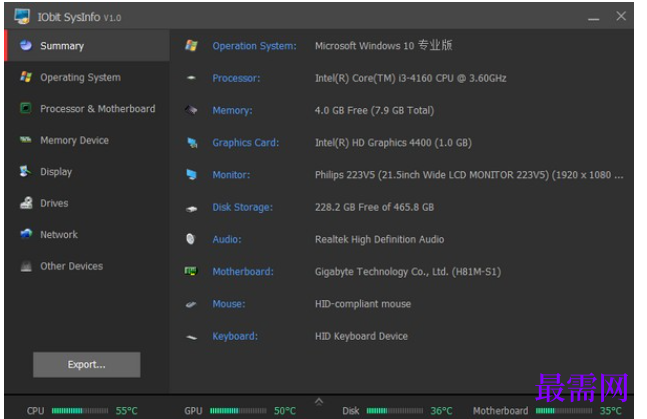Viewport: 647px width, 419px height.
Task: Open the Drives section
Action: (x=87, y=203)
